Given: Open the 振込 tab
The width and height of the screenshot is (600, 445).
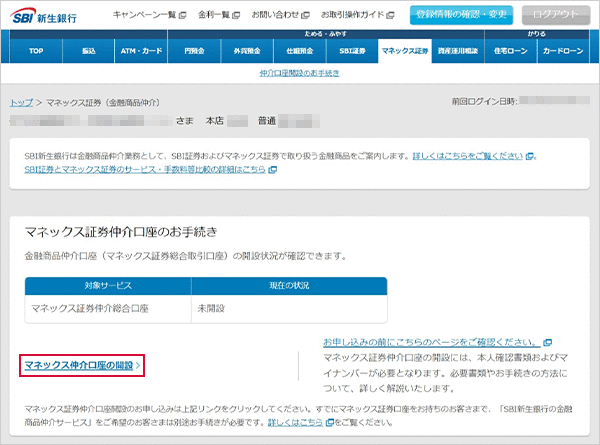Looking at the screenshot, I should tap(89, 49).
